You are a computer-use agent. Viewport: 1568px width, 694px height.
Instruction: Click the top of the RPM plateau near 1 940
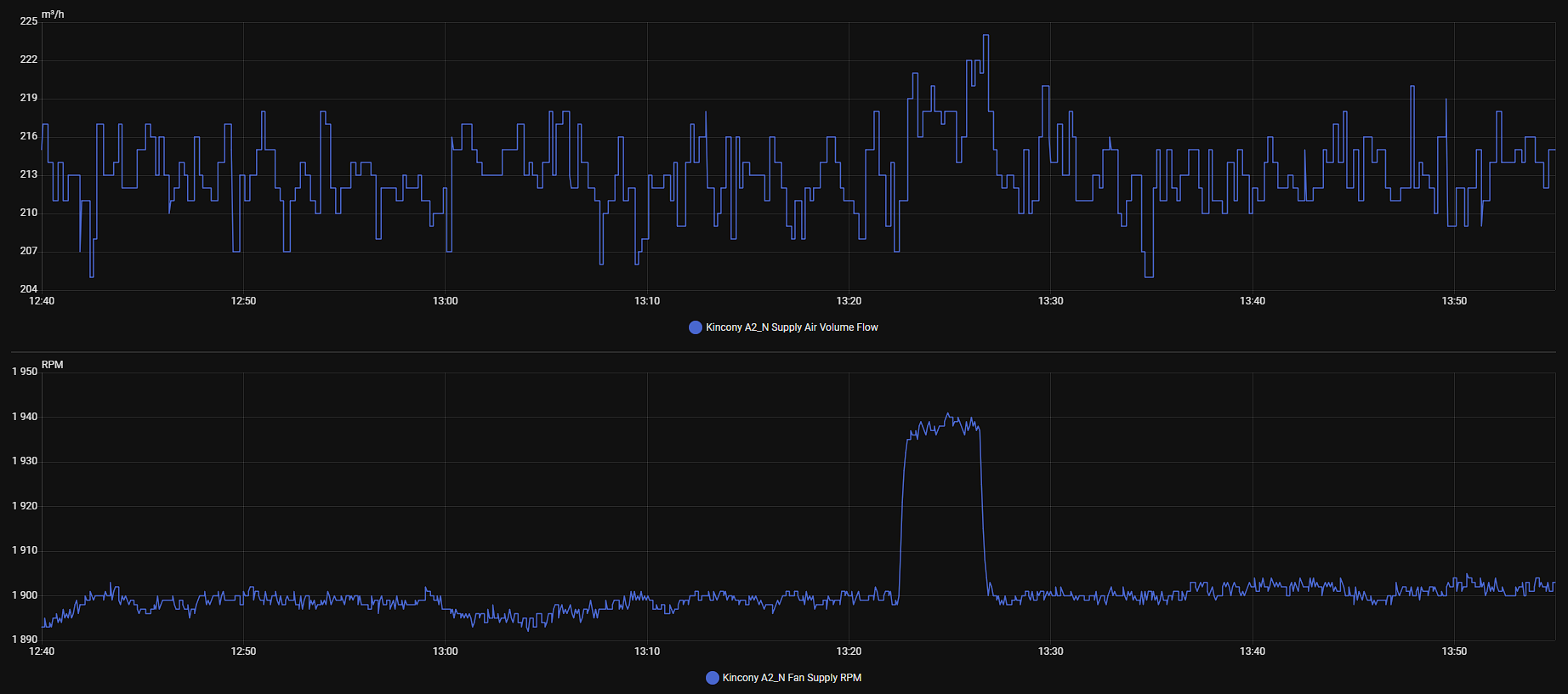coord(949,415)
